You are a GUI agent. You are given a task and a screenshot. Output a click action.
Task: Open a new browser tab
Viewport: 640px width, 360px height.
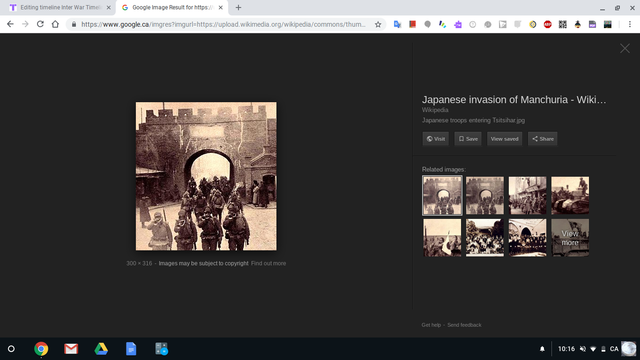(238, 7)
